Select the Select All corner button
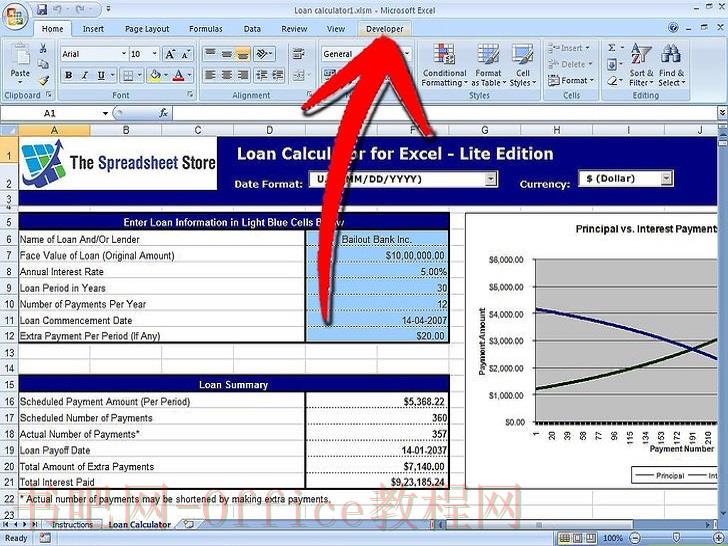The height and width of the screenshot is (546, 728). click(x=9, y=130)
